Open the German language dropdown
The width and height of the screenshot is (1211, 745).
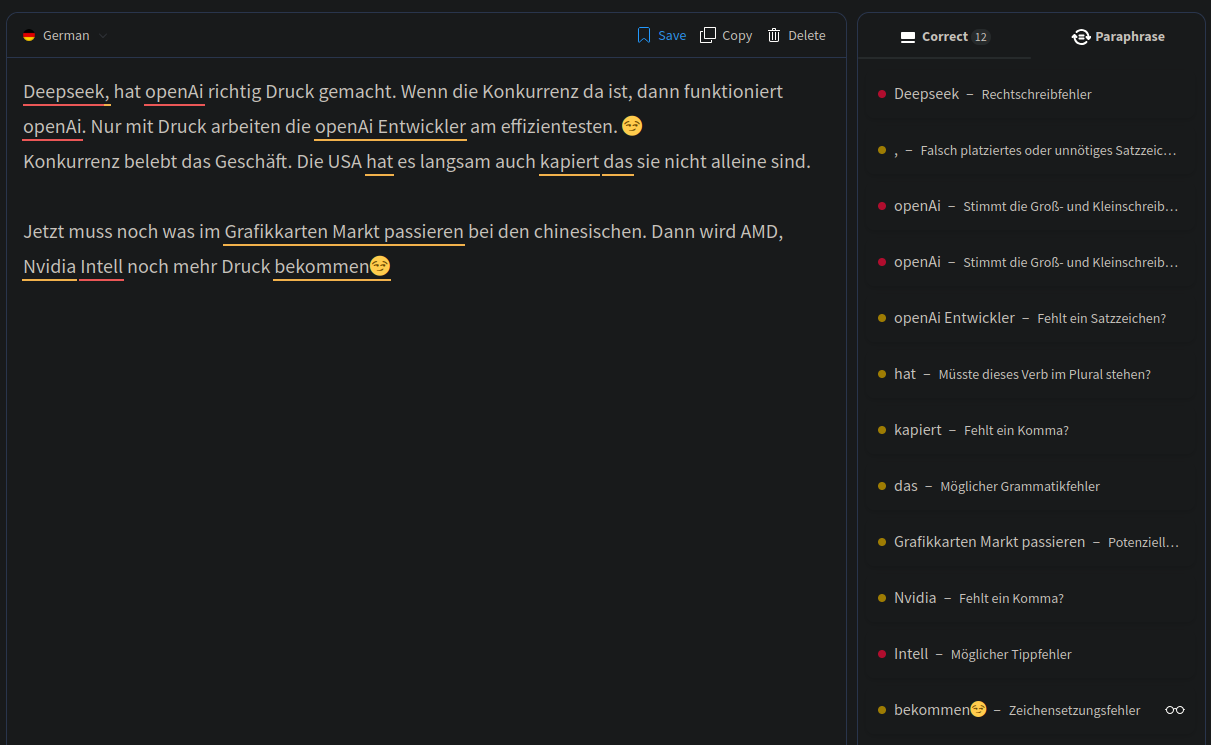pos(65,36)
